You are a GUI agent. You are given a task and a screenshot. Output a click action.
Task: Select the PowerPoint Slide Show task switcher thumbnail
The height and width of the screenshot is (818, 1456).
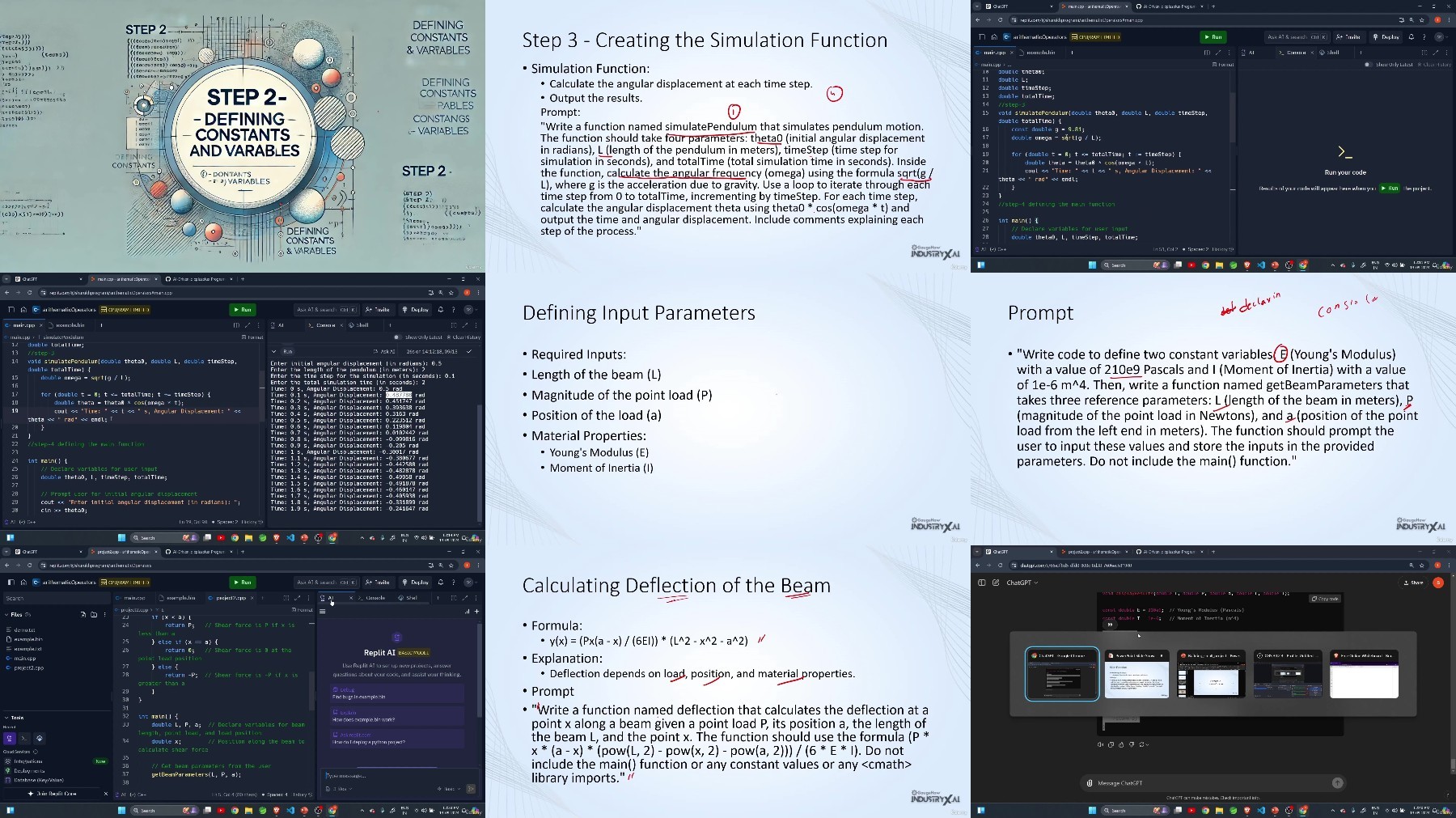1136,673
